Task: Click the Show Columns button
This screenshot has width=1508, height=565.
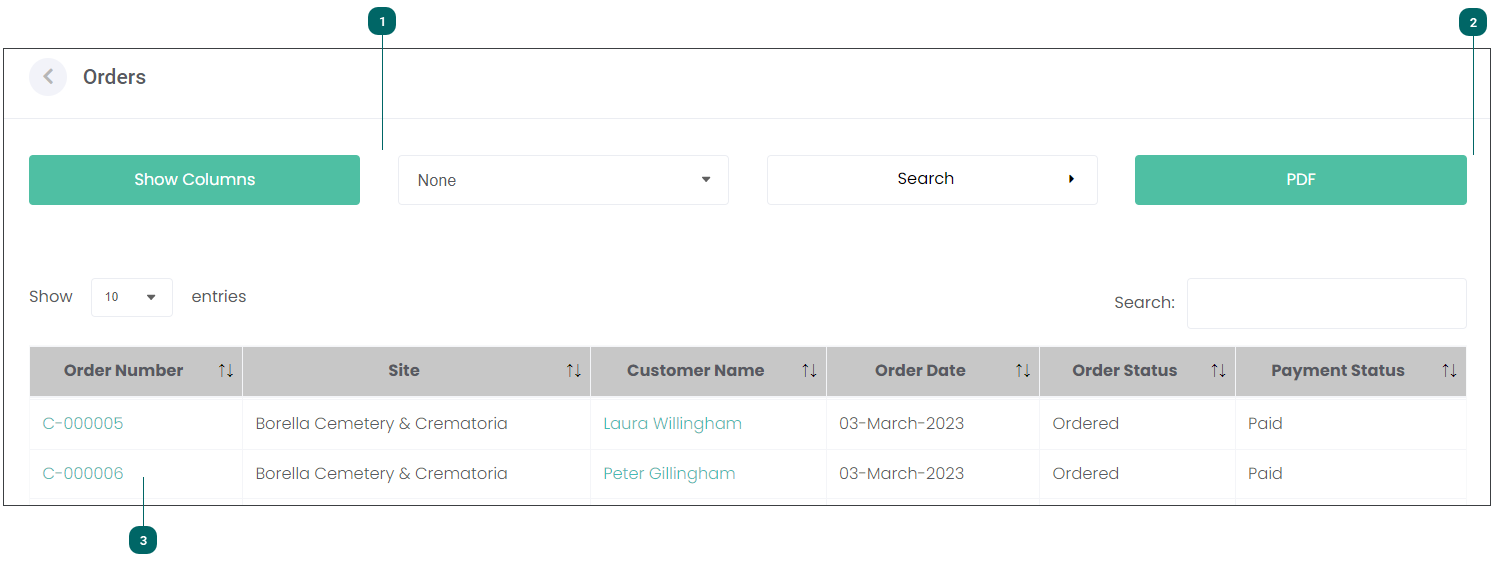Action: (194, 180)
